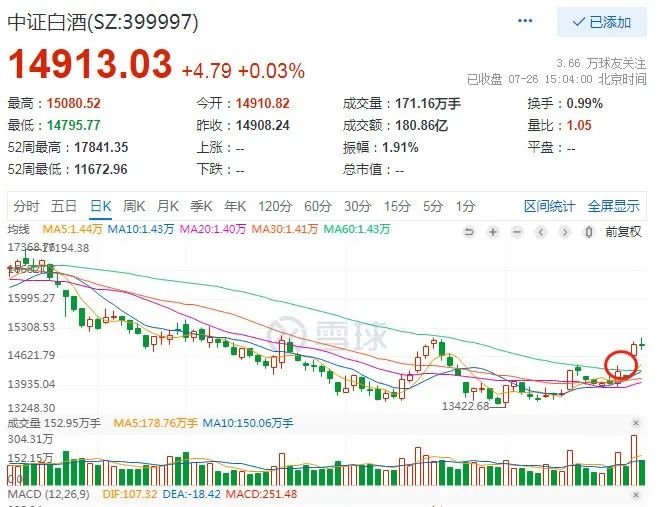Click the volume MA10:150.06万手 label
Screen dimensions: 665x507
pyautogui.click(x=248, y=423)
